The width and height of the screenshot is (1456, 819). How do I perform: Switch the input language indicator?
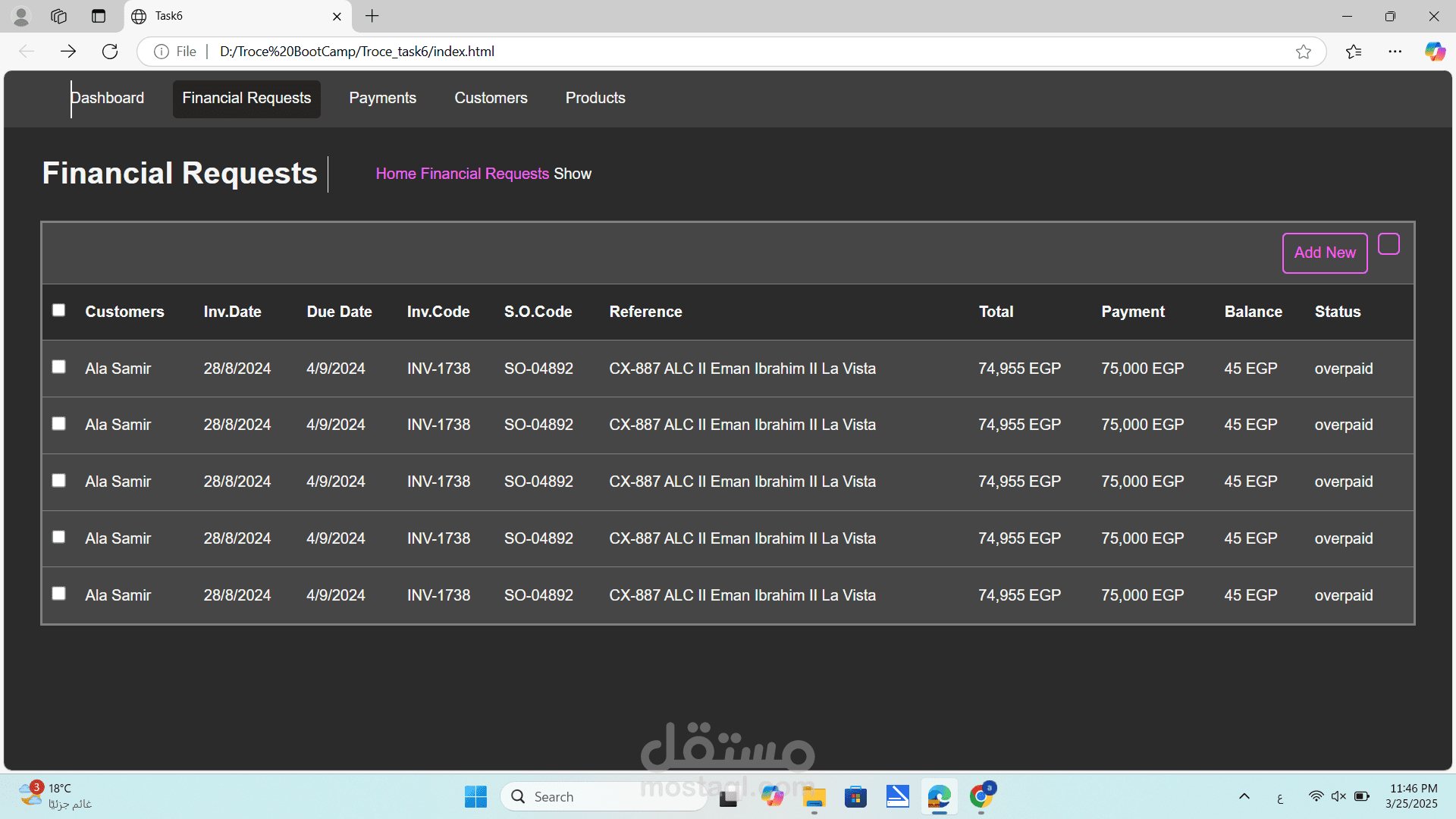click(1280, 797)
